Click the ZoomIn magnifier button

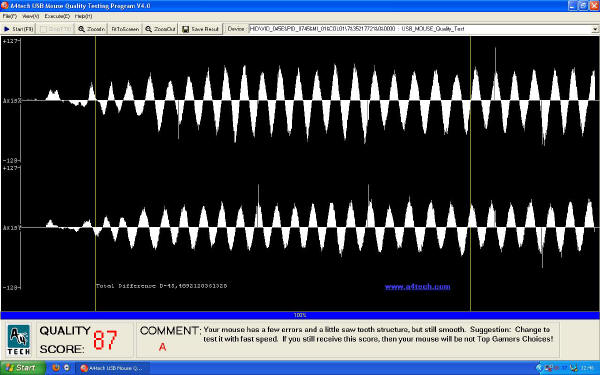(91, 29)
